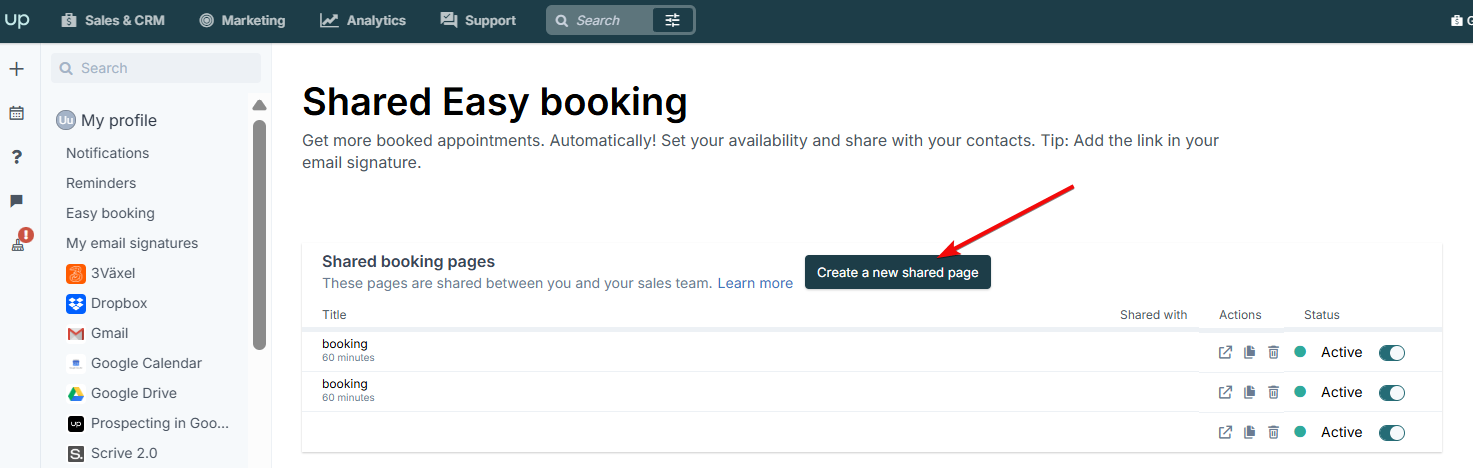1473x468 pixels.
Task: Select Easy booking in the sidebar
Action: [110, 213]
